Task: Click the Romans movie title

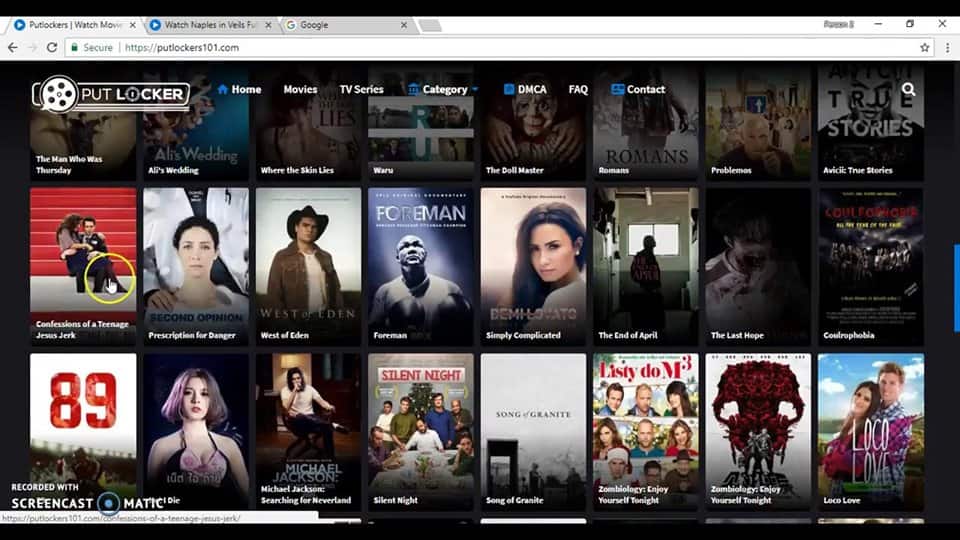Action: [613, 170]
